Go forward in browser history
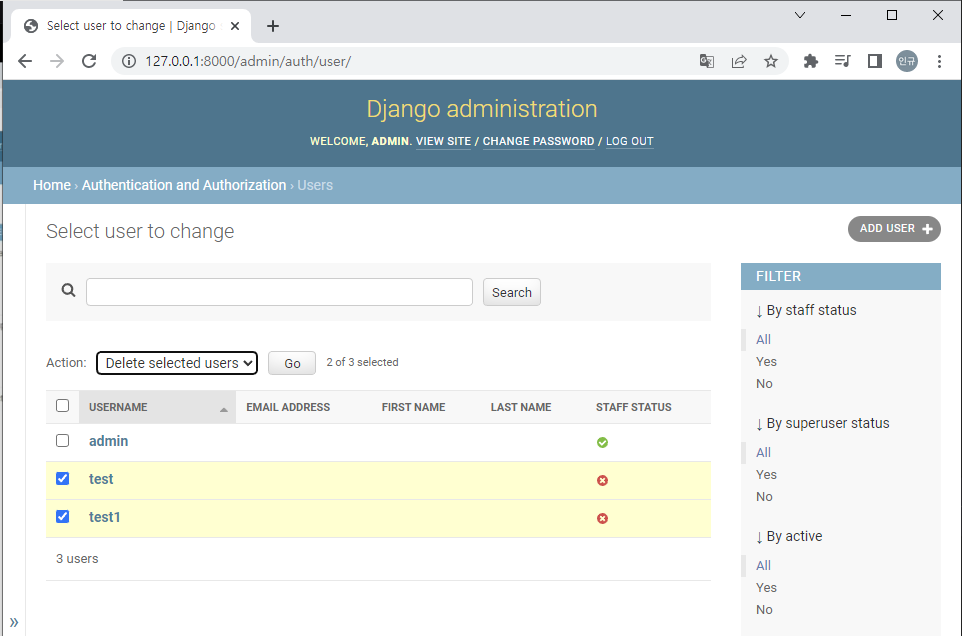Image resolution: width=962 pixels, height=636 pixels. click(x=57, y=61)
